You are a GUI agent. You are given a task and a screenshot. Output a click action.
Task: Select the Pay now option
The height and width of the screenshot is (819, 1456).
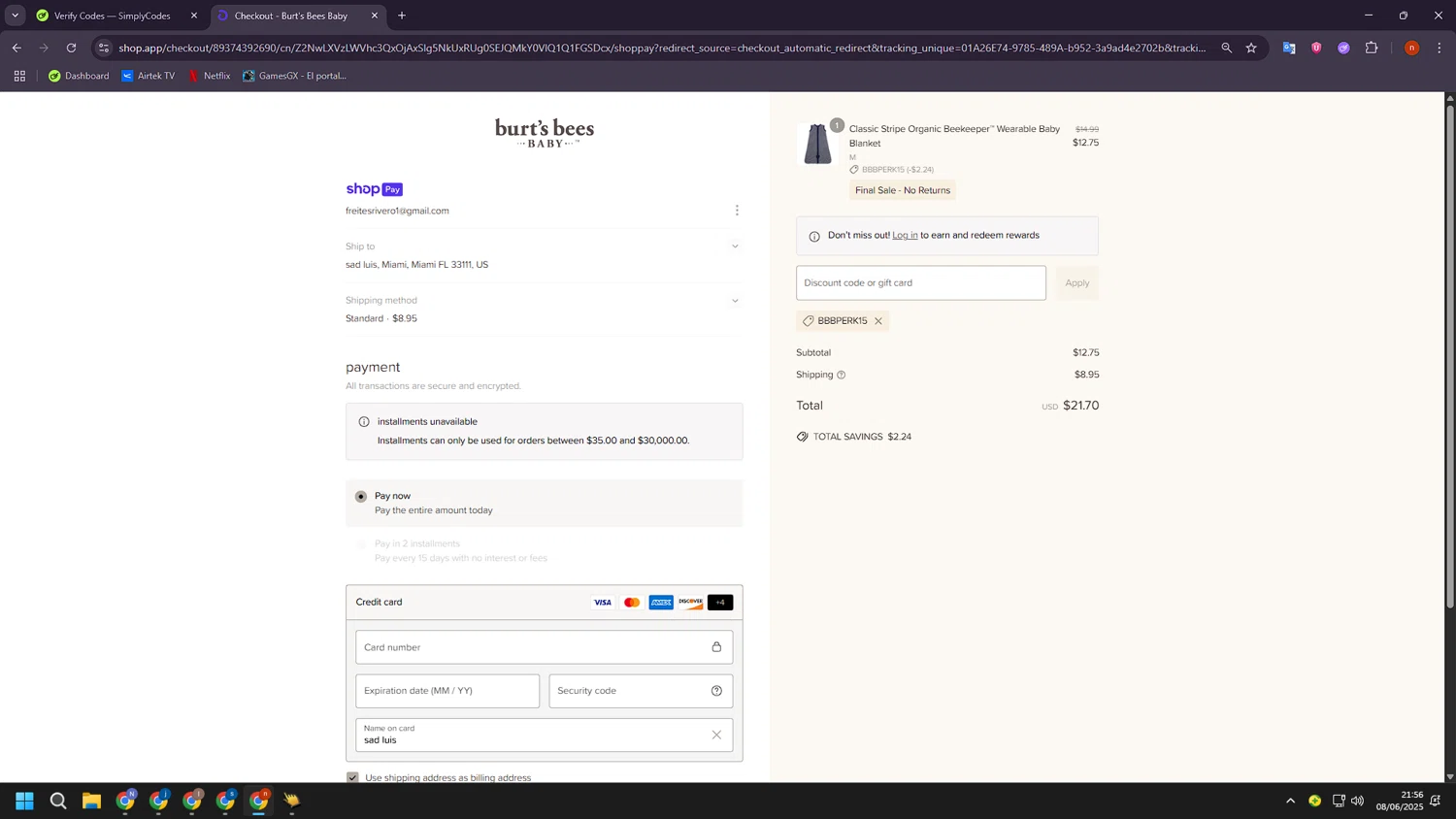click(x=361, y=497)
